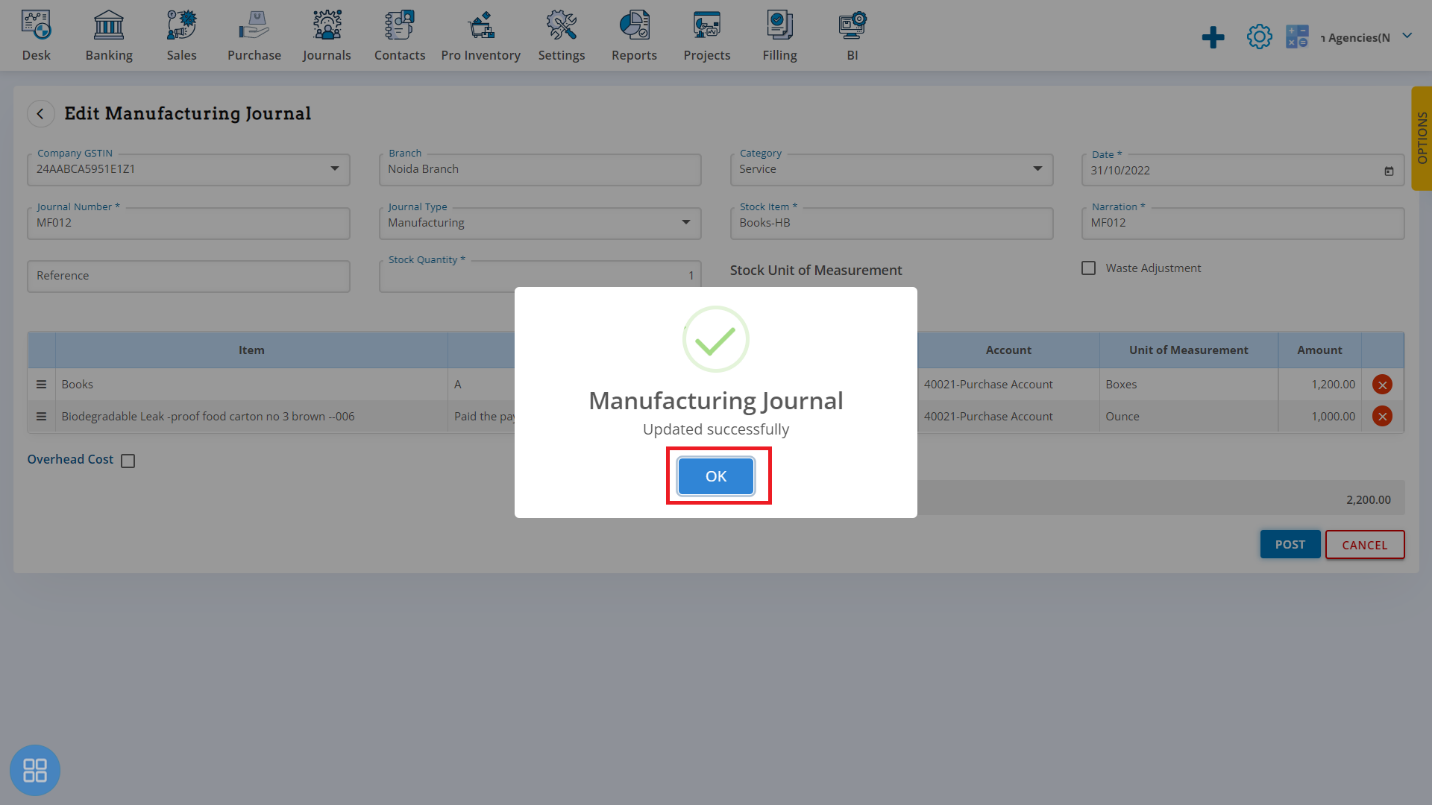Click the 2,200.00 total amount
Image resolution: width=1432 pixels, height=805 pixels.
tap(1367, 500)
